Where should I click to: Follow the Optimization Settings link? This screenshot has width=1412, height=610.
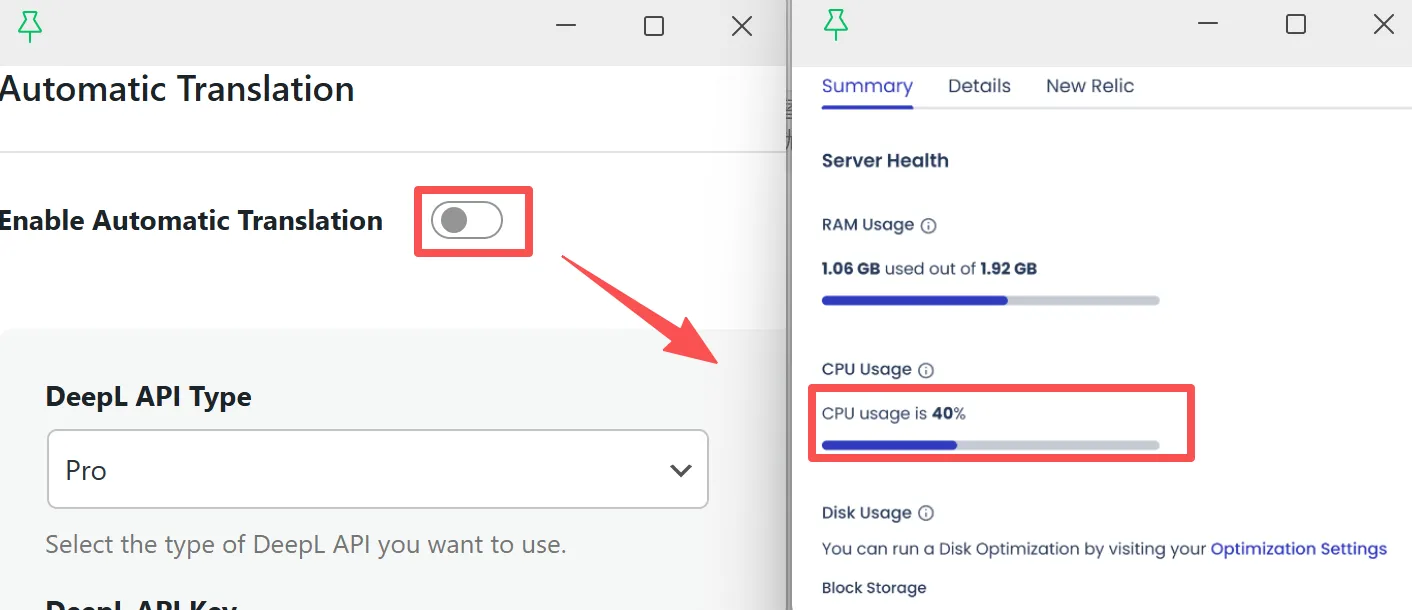pyautogui.click(x=1298, y=549)
